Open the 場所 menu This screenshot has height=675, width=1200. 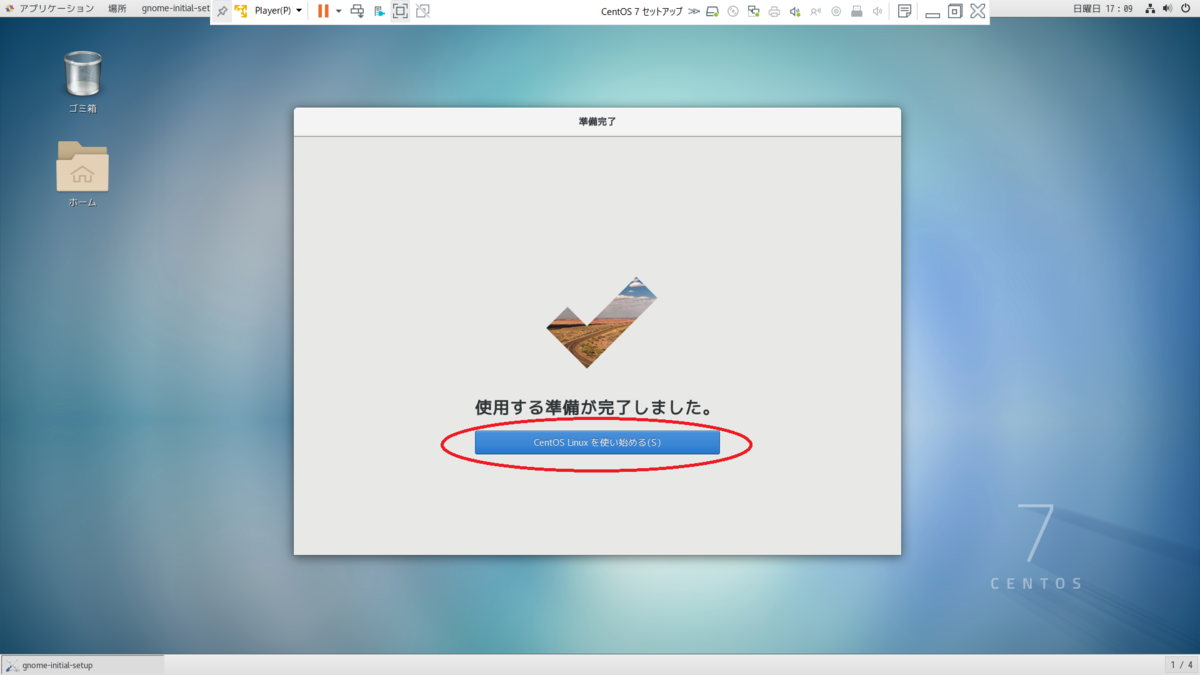pyautogui.click(x=117, y=8)
